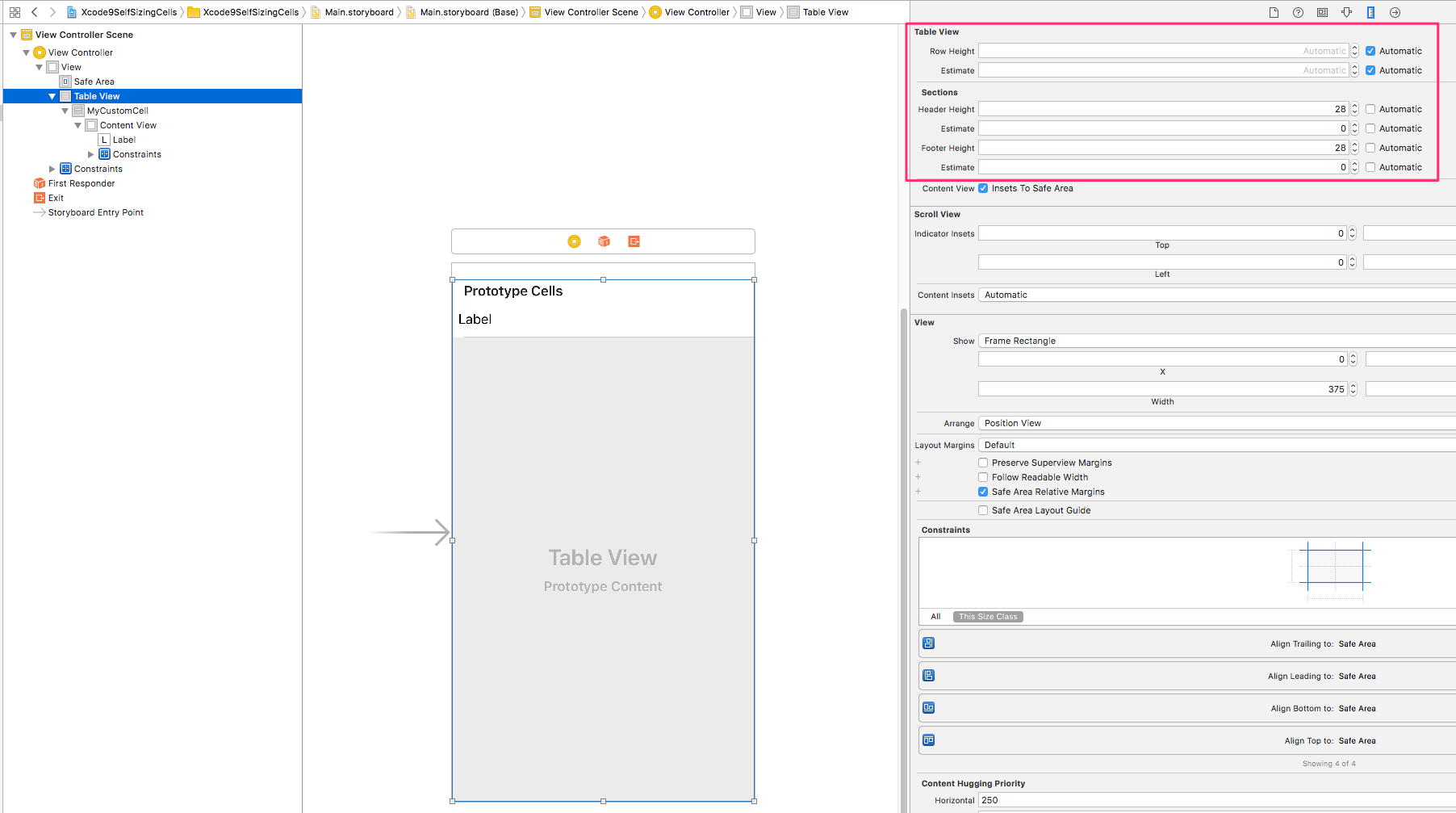Open the Identity inspector
This screenshot has height=813, width=1456.
tap(1322, 12)
